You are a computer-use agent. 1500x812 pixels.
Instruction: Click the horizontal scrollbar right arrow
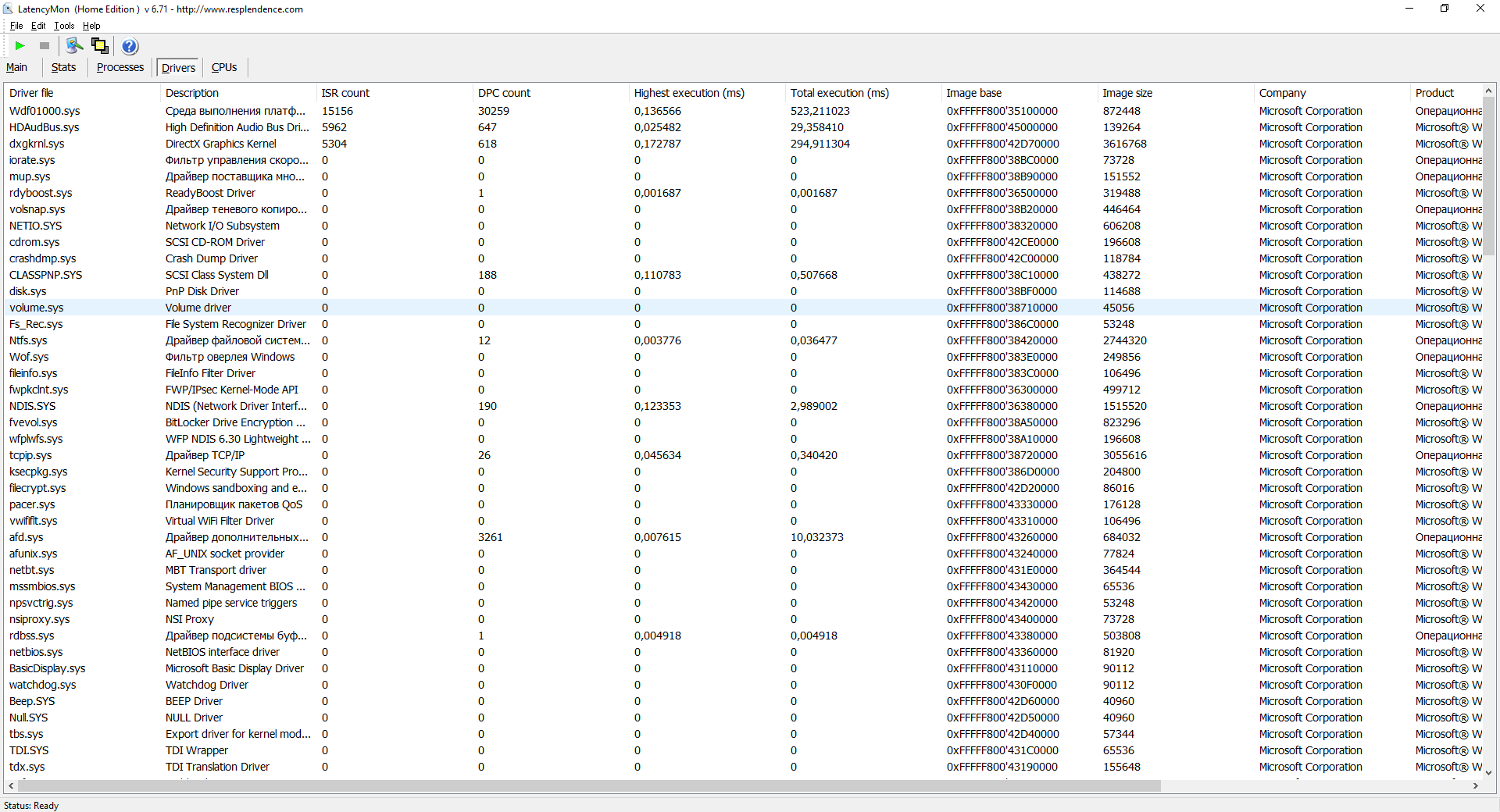(1475, 785)
